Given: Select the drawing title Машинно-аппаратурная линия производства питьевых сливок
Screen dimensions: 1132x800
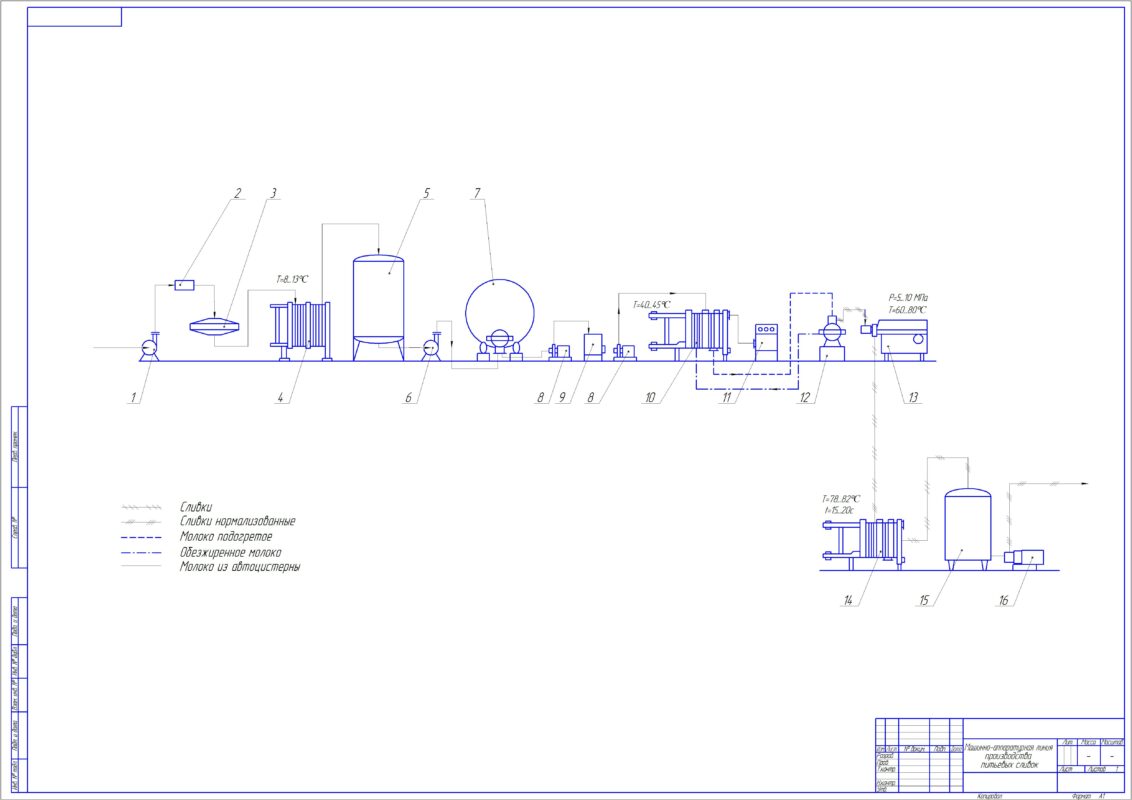Looking at the screenshot, I should [1009, 756].
